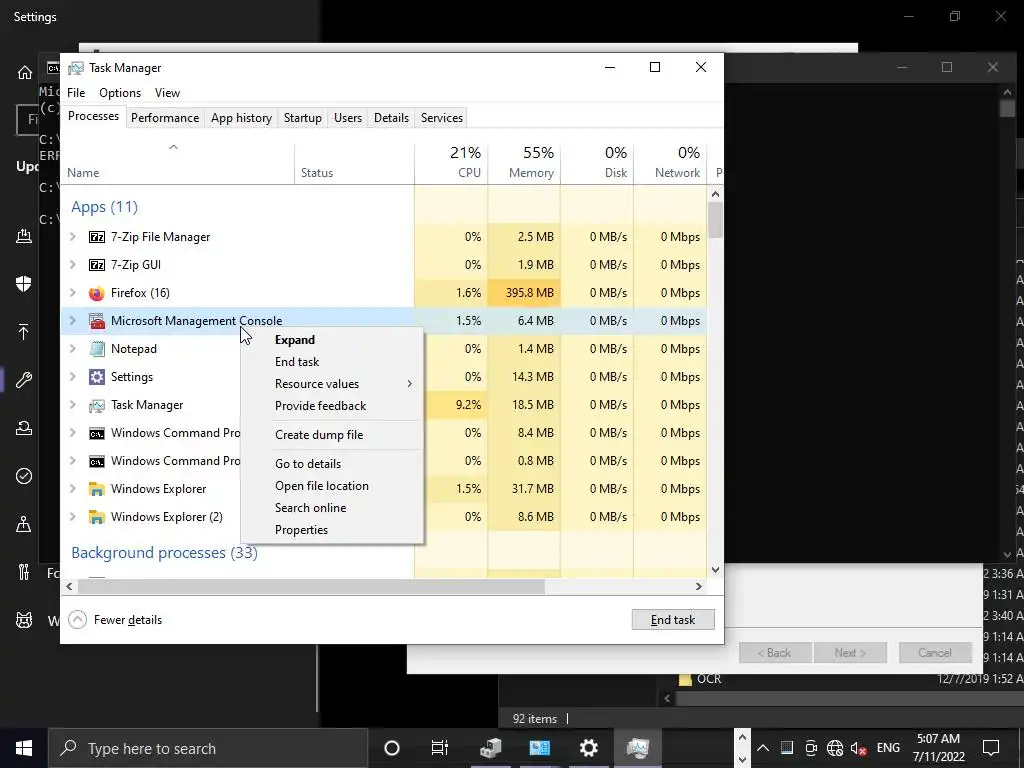Open Task View on the taskbar
1024x768 pixels.
point(440,748)
